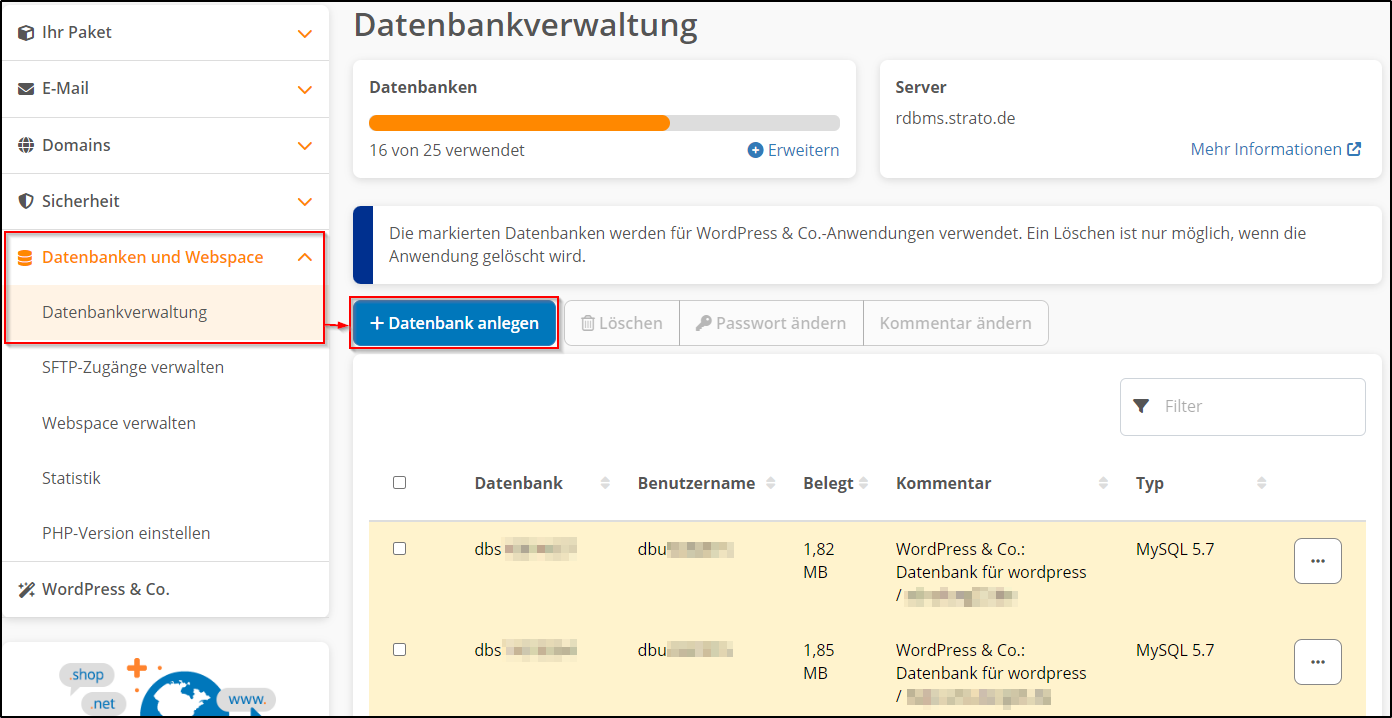1392x718 pixels.
Task: Sort by Typ column arrows
Action: (1261, 483)
